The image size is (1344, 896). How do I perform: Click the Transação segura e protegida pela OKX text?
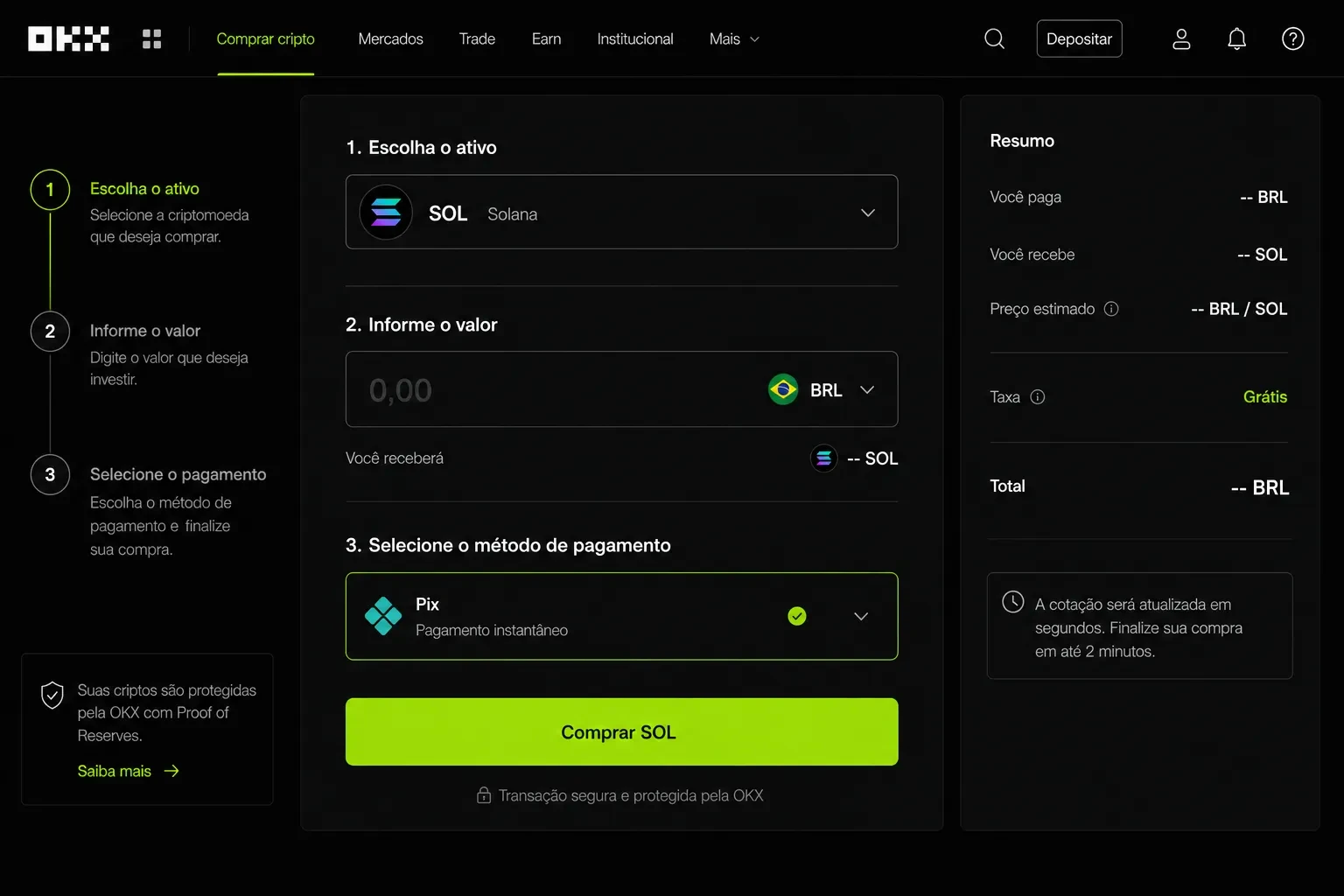[x=631, y=795]
